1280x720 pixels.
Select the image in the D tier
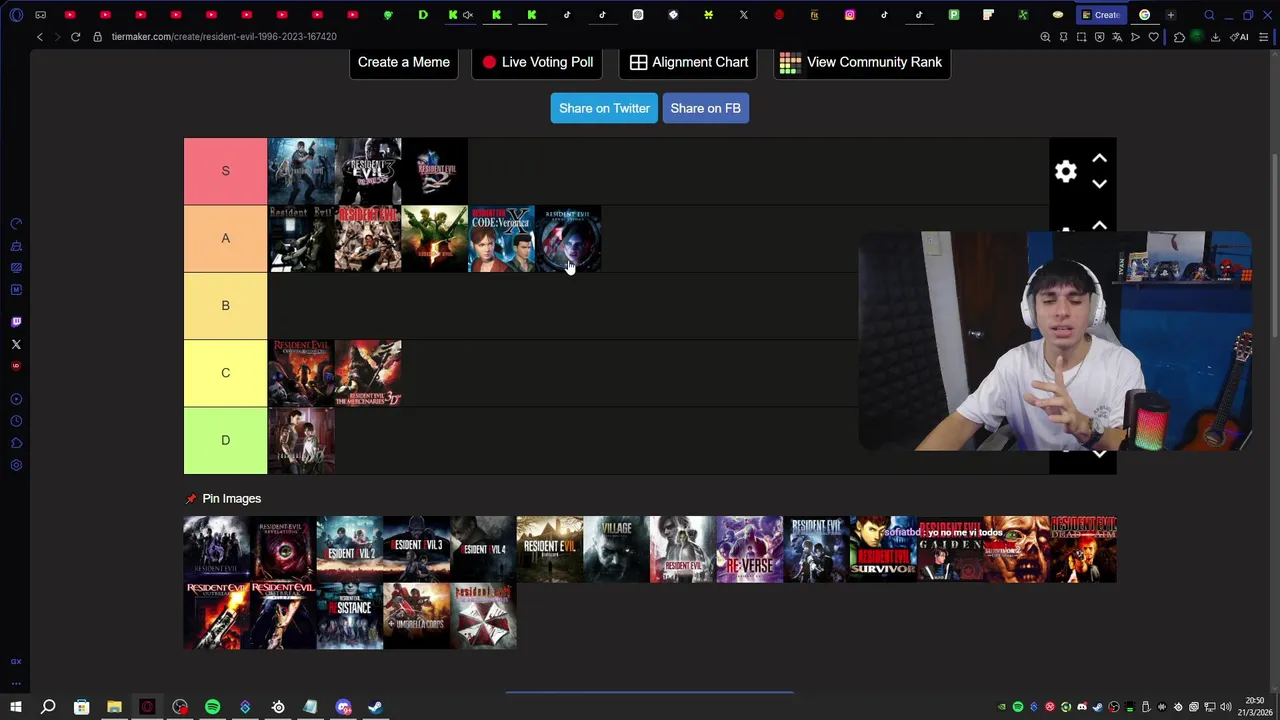[301, 440]
